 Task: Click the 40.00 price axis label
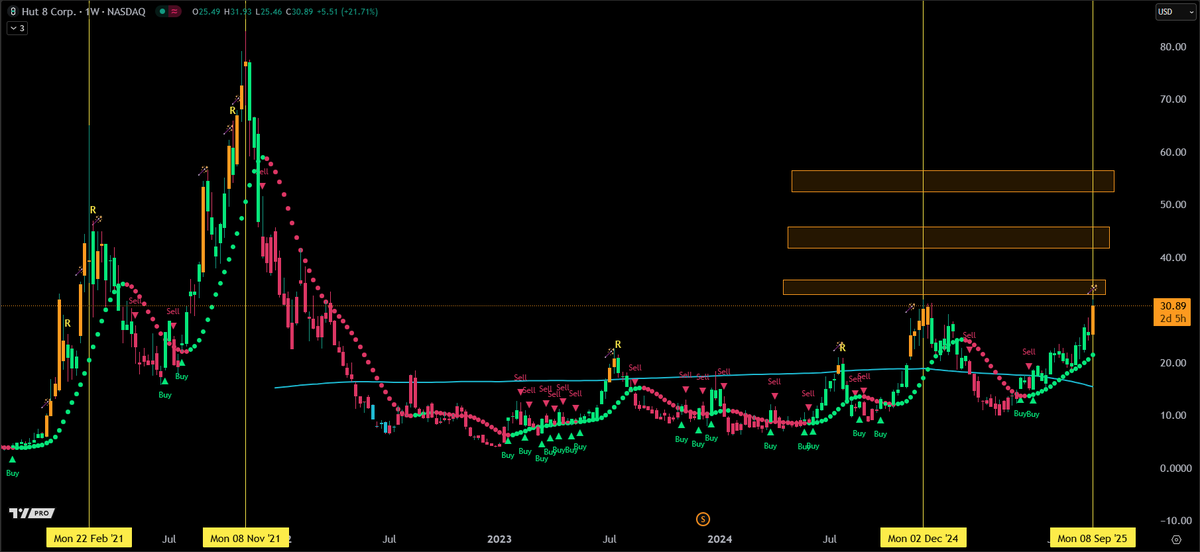coord(1172,257)
